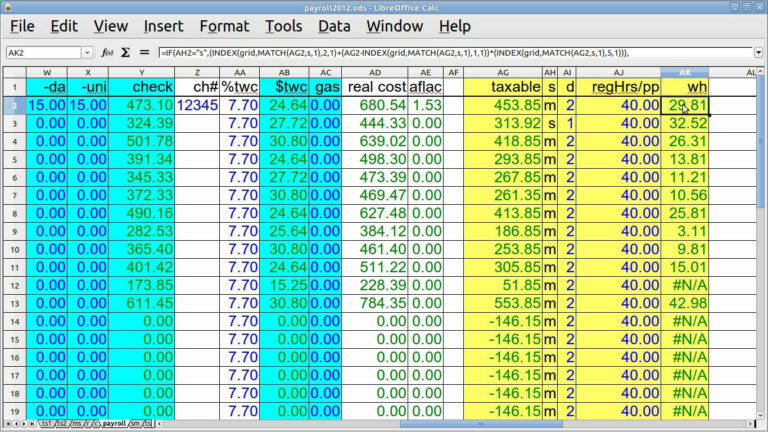Open the Data menu
This screenshot has width=768, height=432.
(x=334, y=26)
